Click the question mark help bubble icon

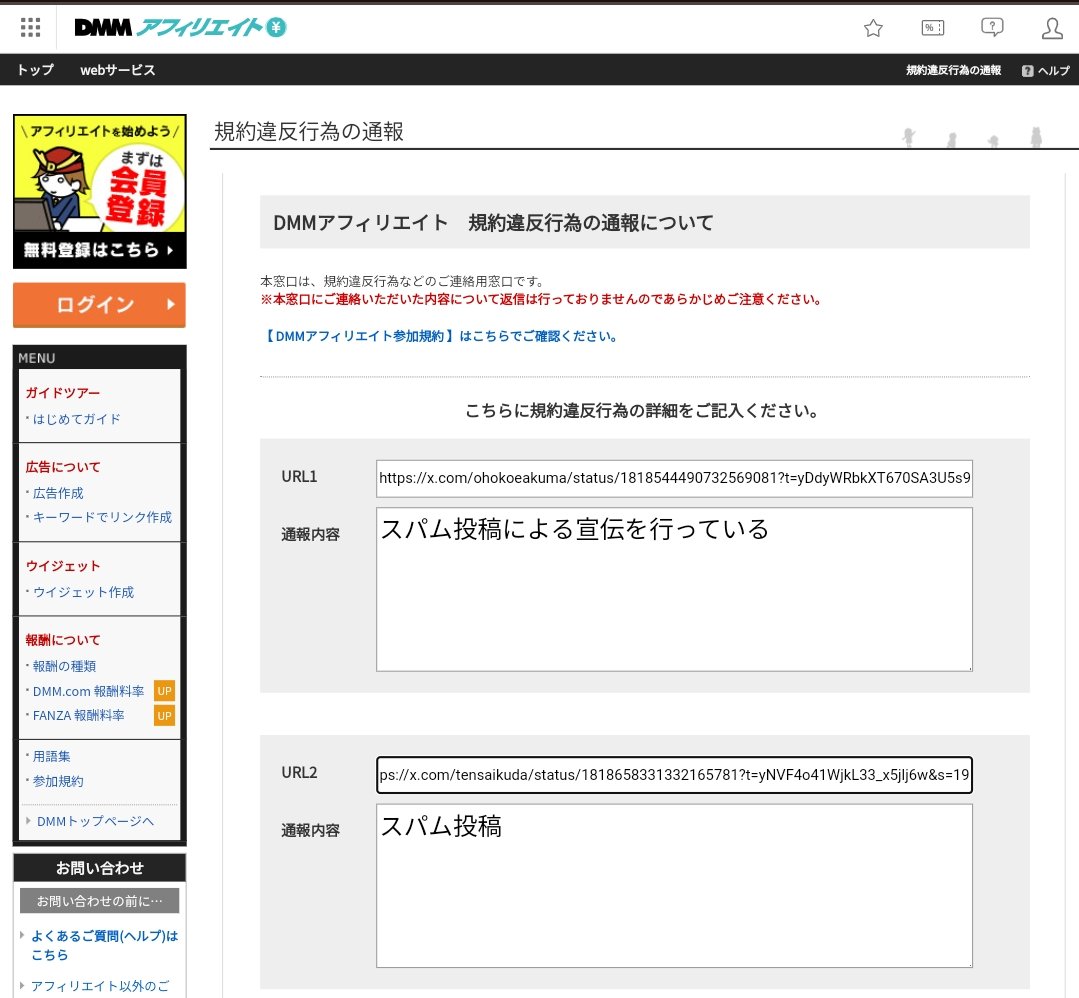pos(992,28)
